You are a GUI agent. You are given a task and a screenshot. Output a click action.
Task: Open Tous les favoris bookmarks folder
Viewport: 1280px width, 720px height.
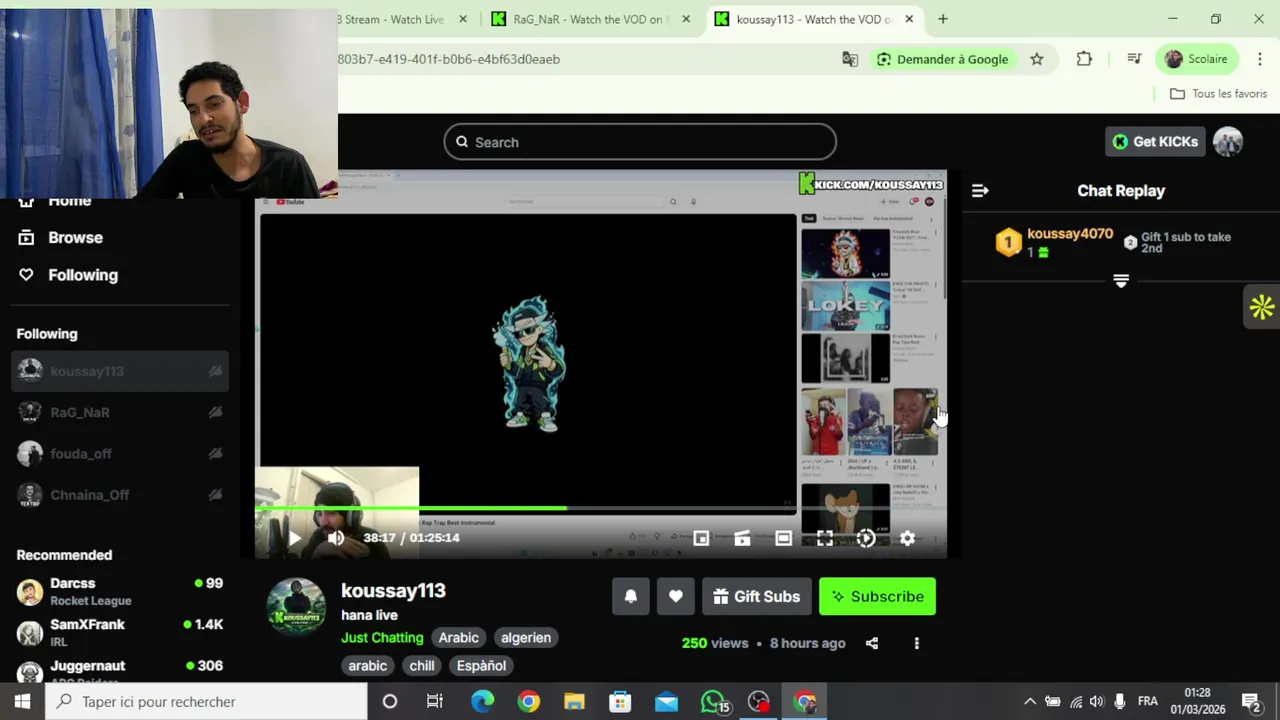[1218, 93]
